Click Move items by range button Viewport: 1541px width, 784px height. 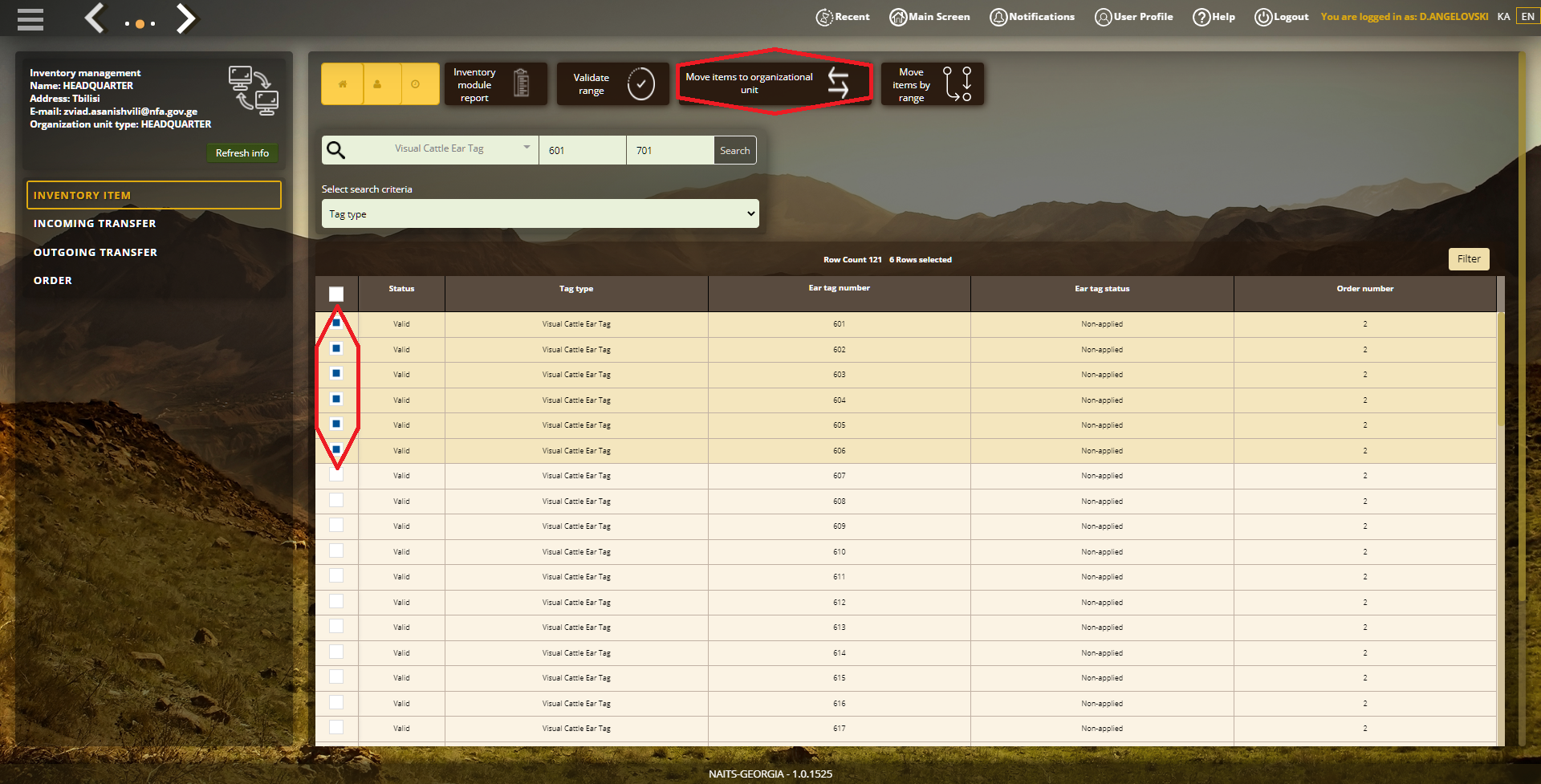coord(933,83)
